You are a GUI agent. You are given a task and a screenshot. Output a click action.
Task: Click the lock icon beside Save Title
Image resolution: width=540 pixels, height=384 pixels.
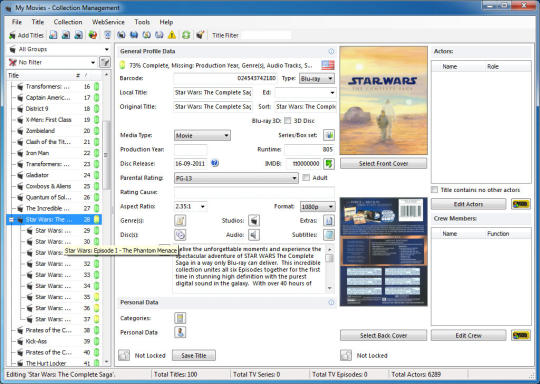[x=124, y=355]
